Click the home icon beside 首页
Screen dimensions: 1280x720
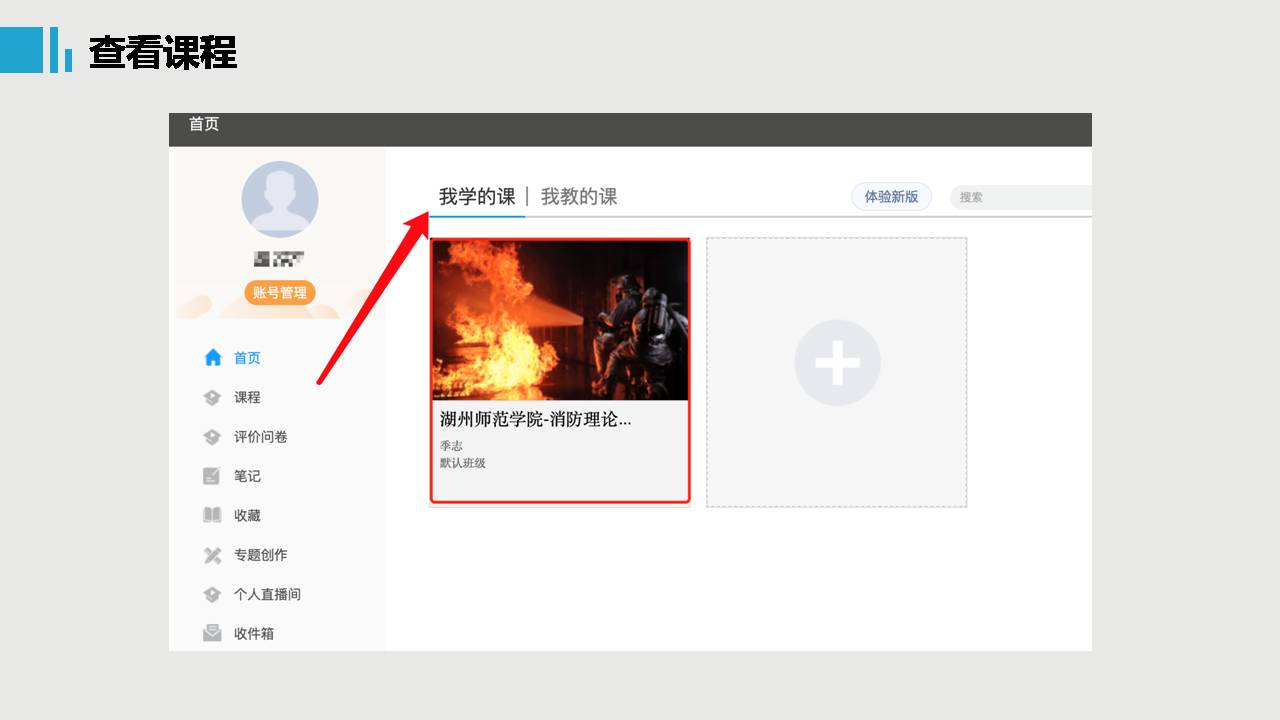pyautogui.click(x=212, y=358)
